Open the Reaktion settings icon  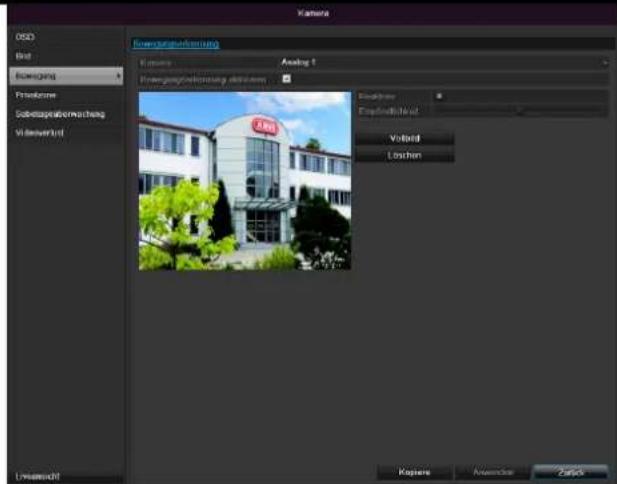point(437,96)
